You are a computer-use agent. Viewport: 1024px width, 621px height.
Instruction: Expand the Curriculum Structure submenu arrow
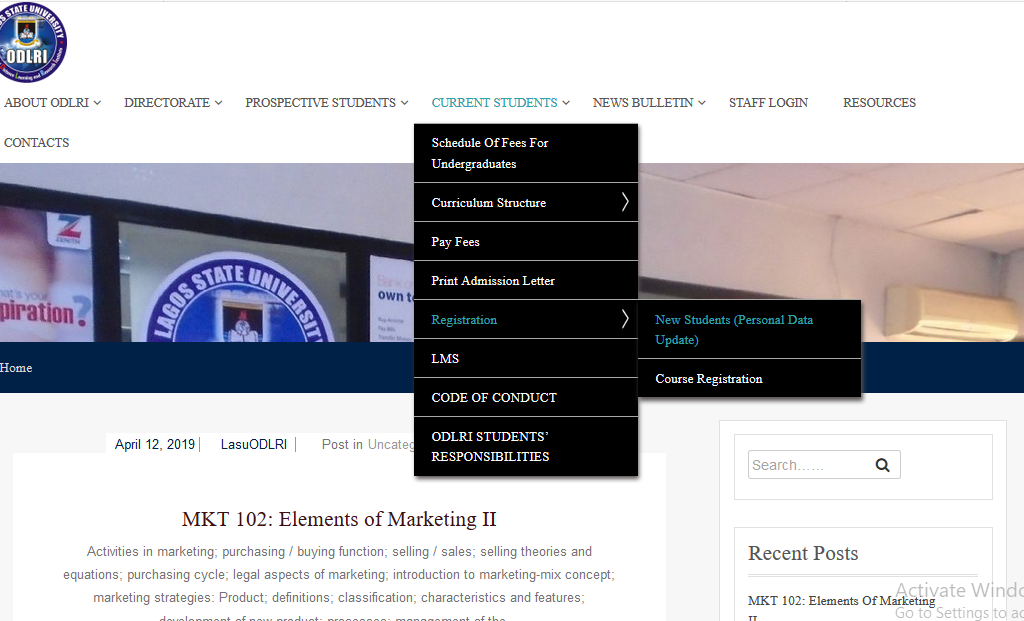[624, 202]
